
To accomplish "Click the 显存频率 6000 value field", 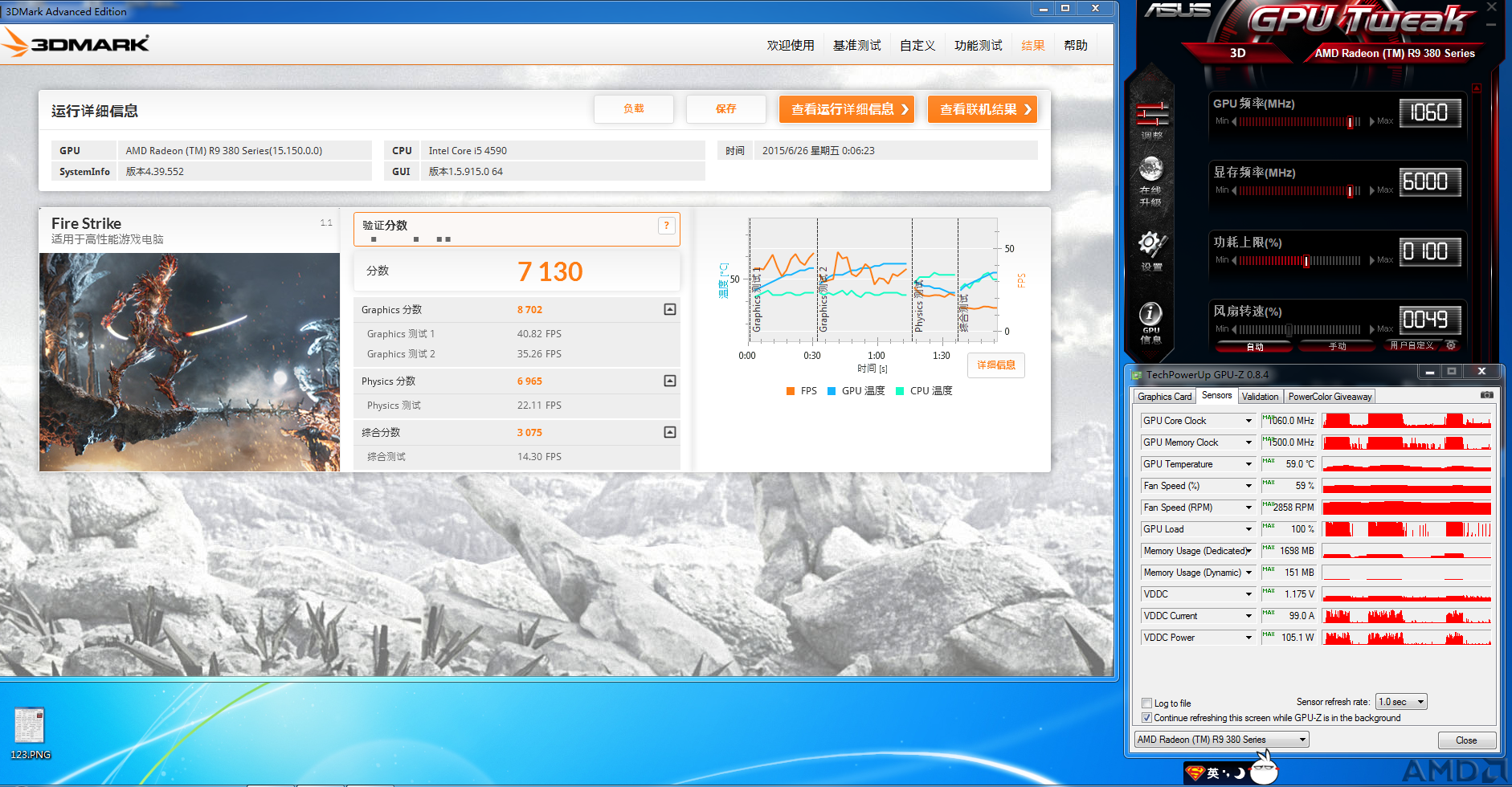I will pyautogui.click(x=1430, y=182).
